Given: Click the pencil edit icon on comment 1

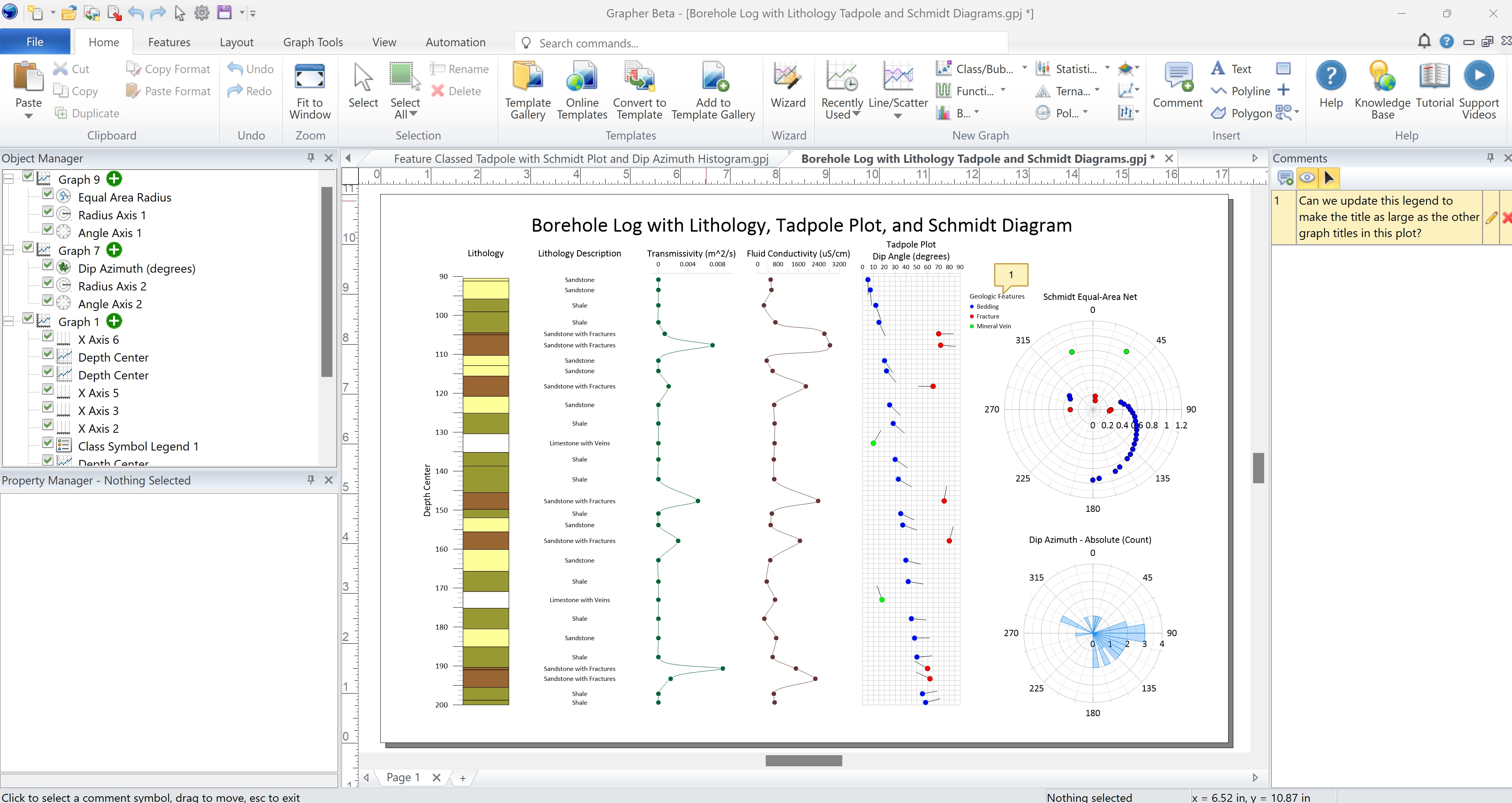Looking at the screenshot, I should point(1491,217).
